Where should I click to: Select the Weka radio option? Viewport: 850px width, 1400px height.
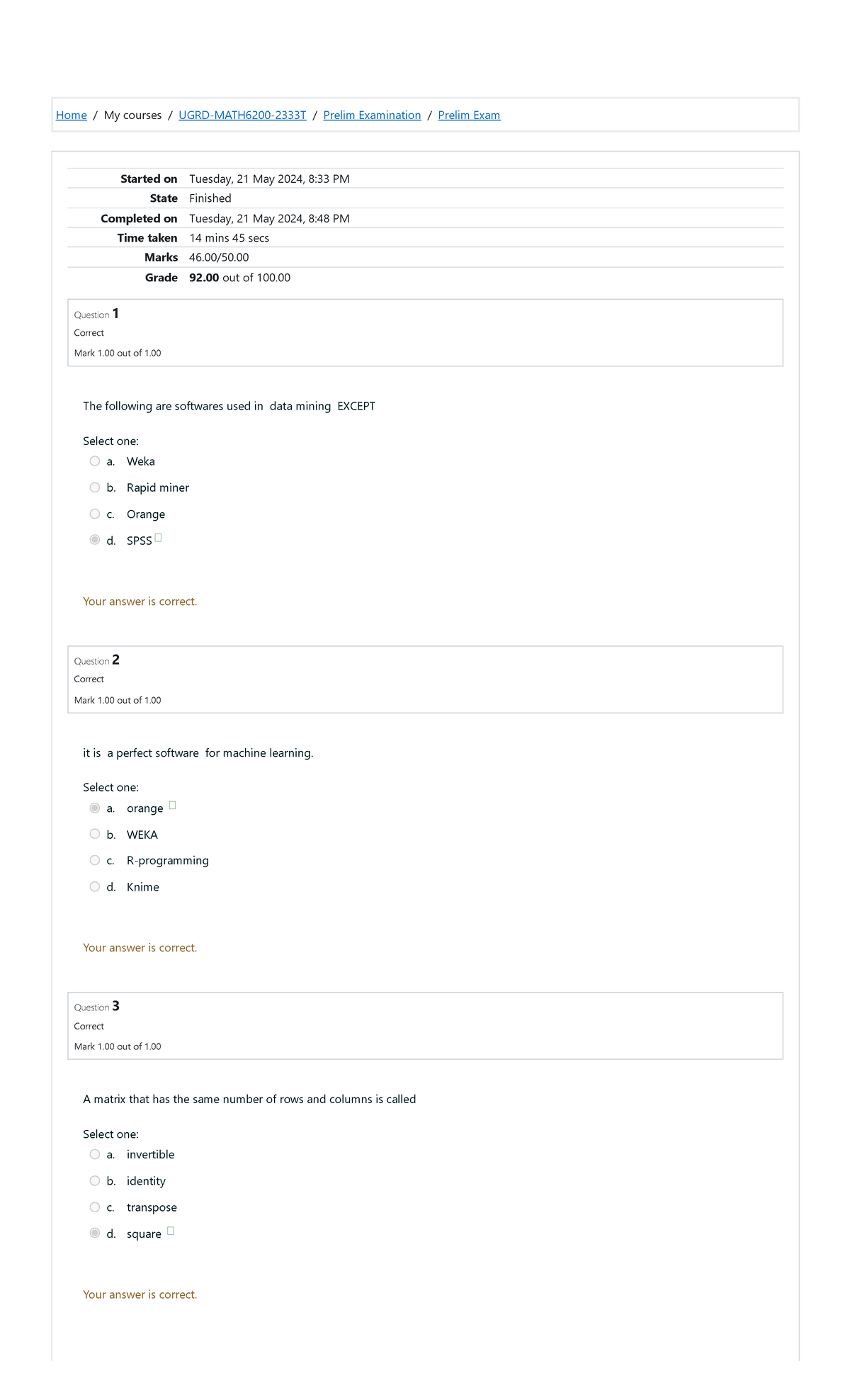click(95, 461)
